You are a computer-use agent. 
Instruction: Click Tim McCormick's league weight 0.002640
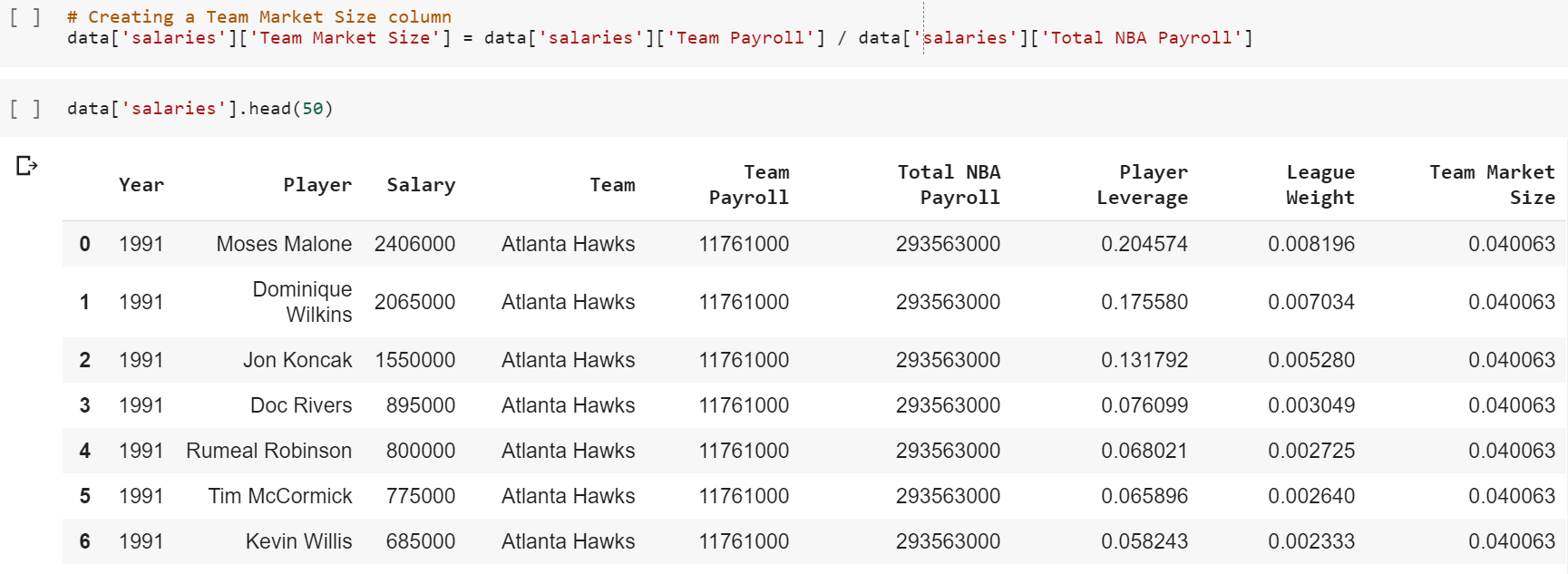click(1311, 496)
